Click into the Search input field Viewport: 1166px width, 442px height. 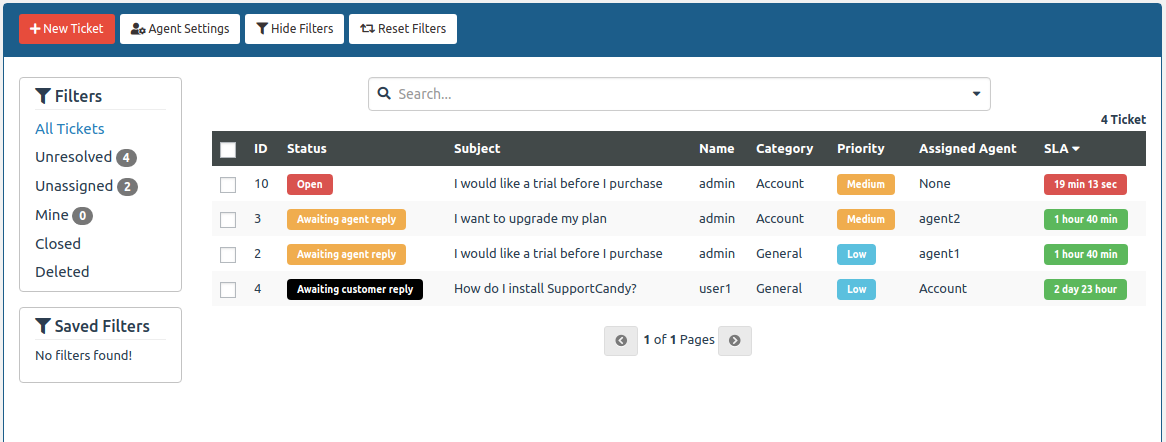click(x=680, y=94)
